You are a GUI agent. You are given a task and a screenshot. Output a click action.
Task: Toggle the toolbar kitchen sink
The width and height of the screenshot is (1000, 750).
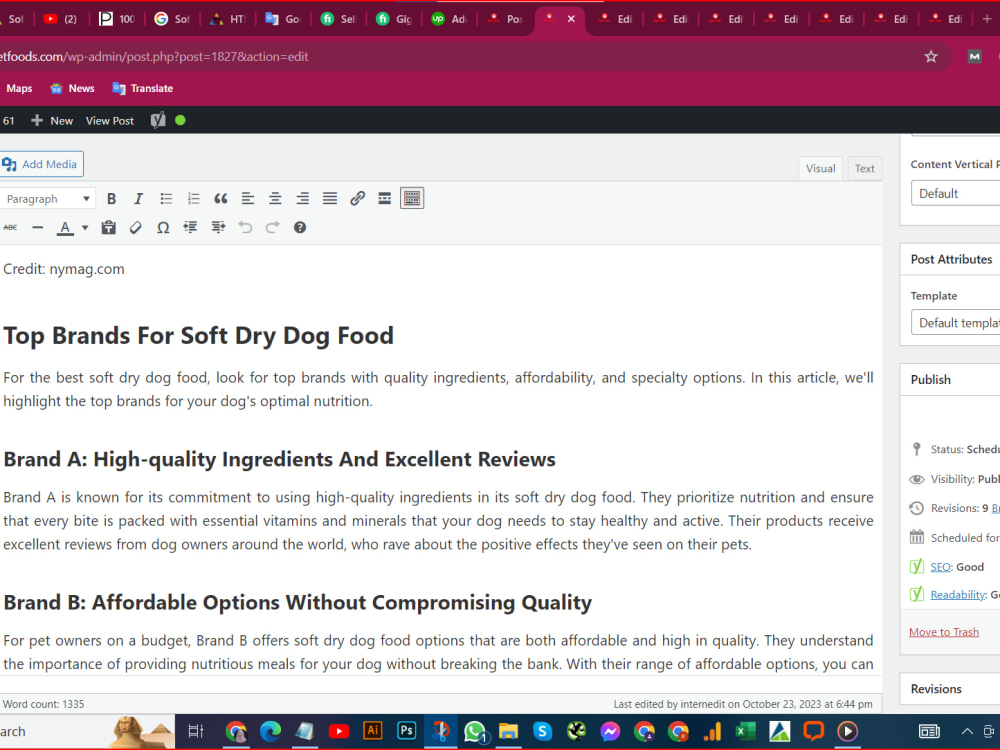click(x=412, y=198)
